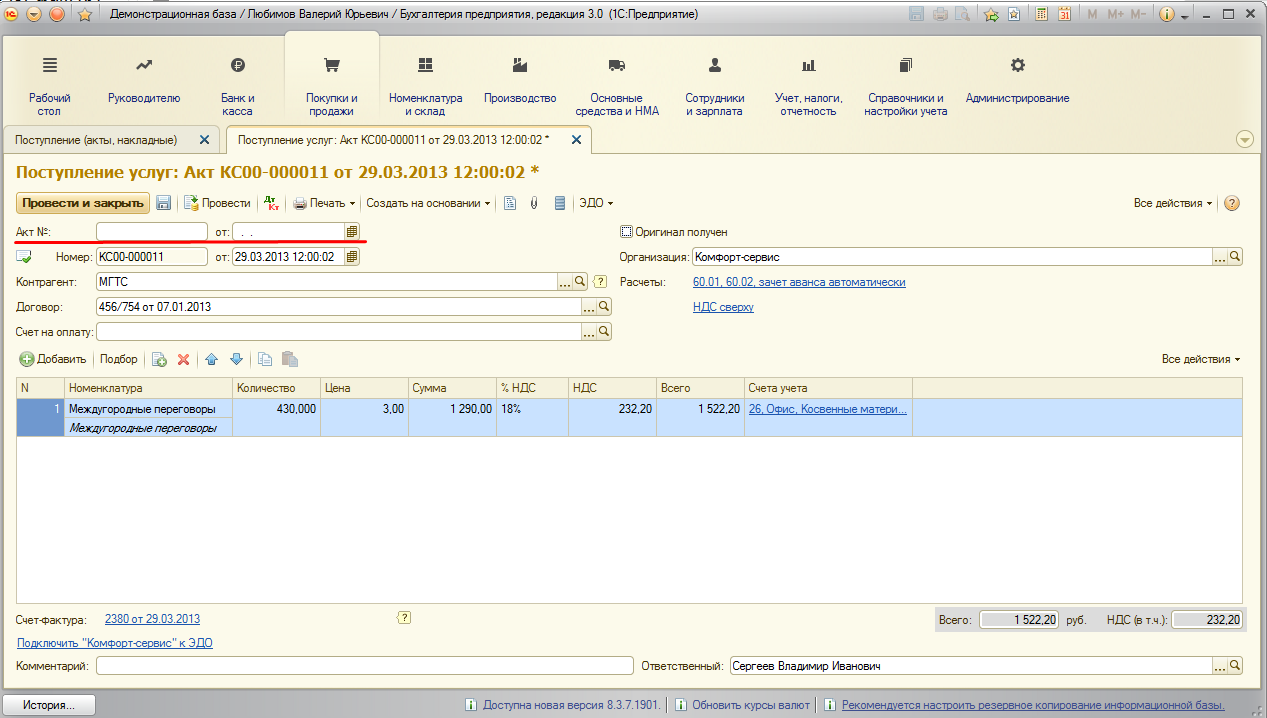
Task: Delete the selected row with red X
Action: pyautogui.click(x=183, y=359)
